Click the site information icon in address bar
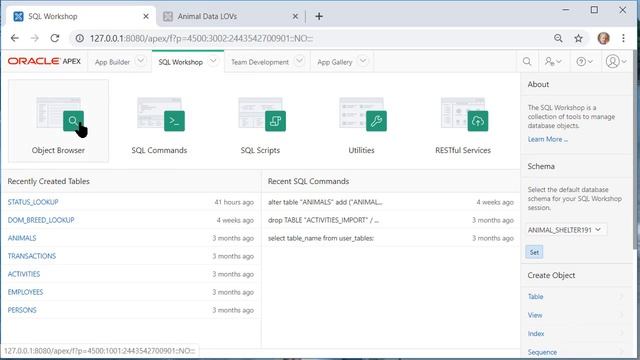This screenshot has width=640, height=360. click(80, 38)
